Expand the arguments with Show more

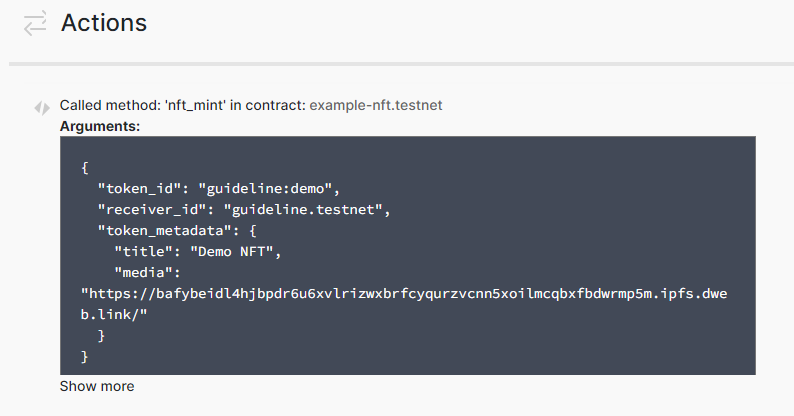pyautogui.click(x=97, y=386)
